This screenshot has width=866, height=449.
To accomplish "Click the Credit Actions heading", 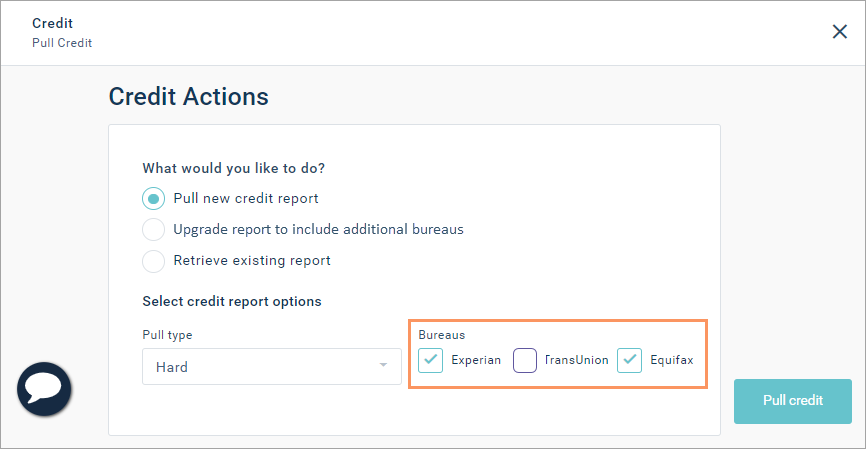I will (188, 97).
